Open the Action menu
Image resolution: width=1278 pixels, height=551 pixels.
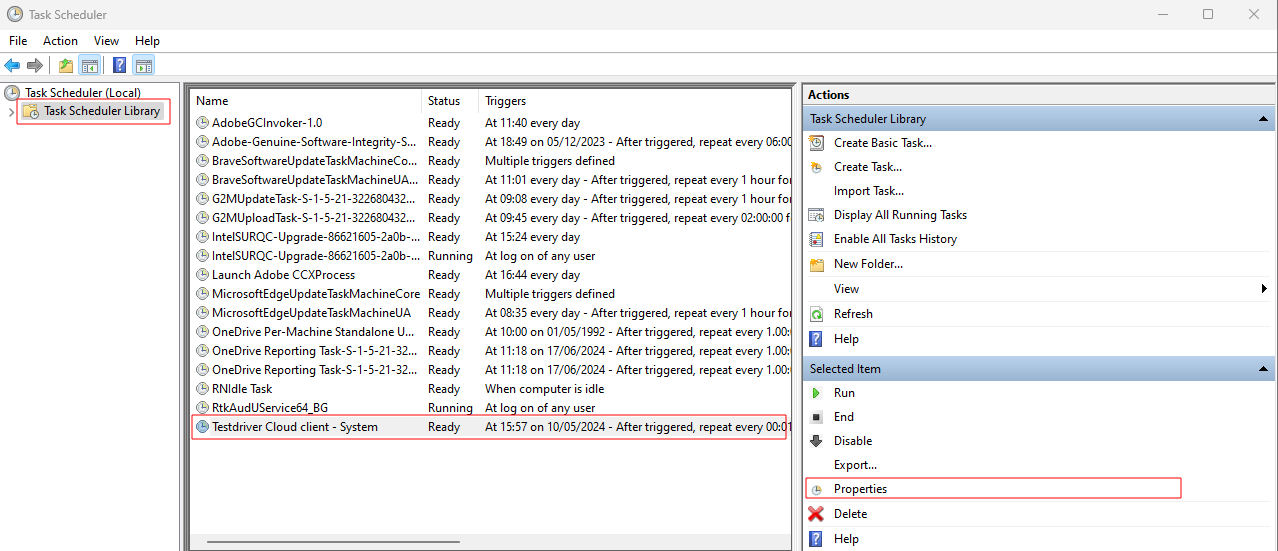(60, 41)
